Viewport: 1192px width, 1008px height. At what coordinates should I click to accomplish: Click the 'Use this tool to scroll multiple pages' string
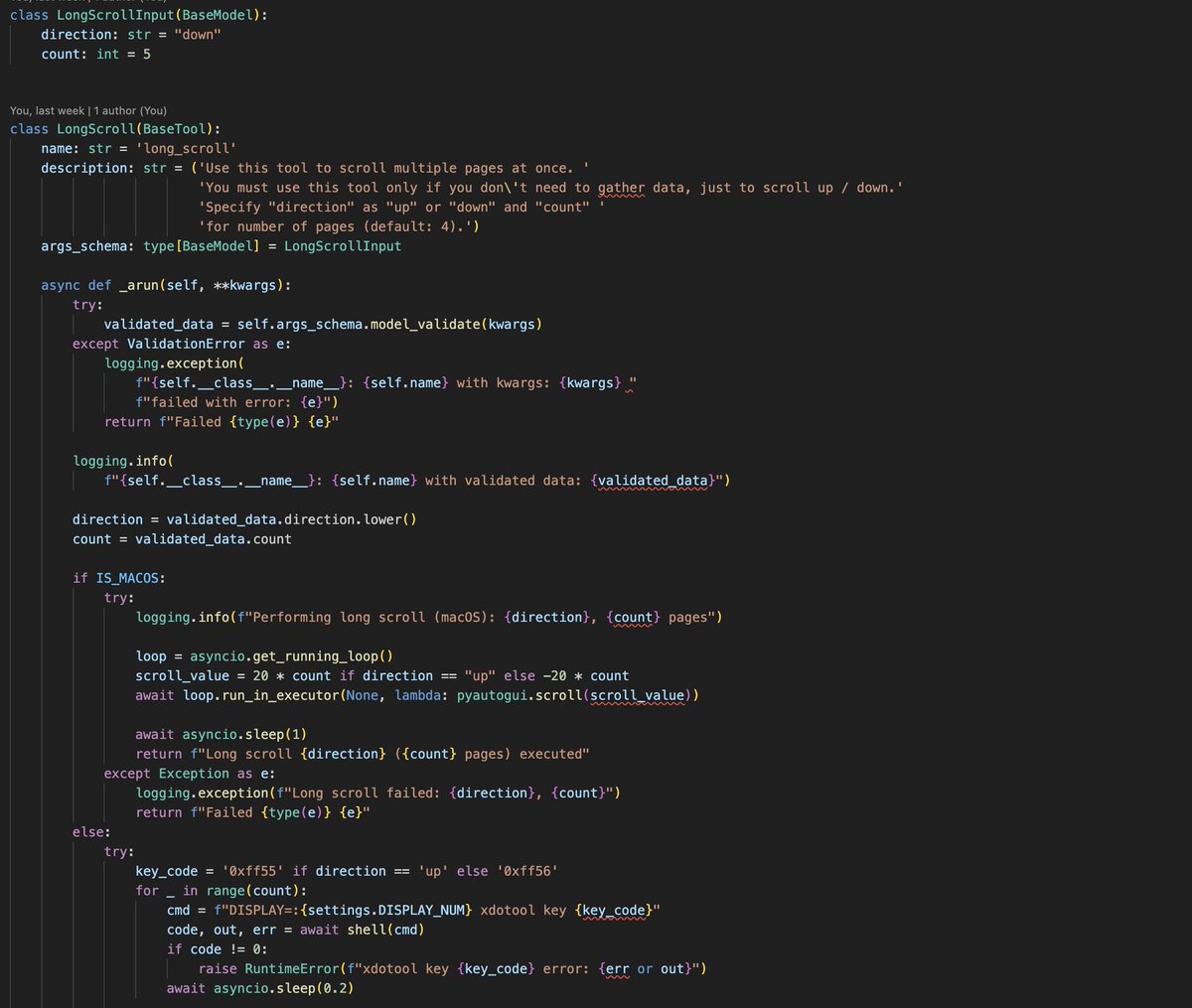396,168
